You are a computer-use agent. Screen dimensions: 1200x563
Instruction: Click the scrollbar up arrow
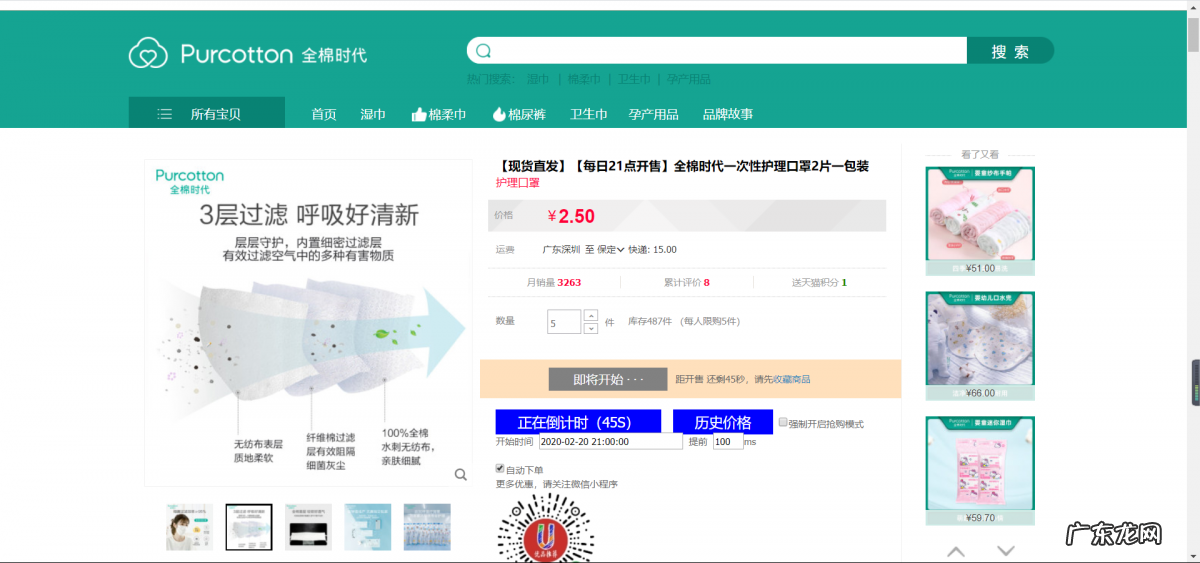click(x=1193, y=6)
